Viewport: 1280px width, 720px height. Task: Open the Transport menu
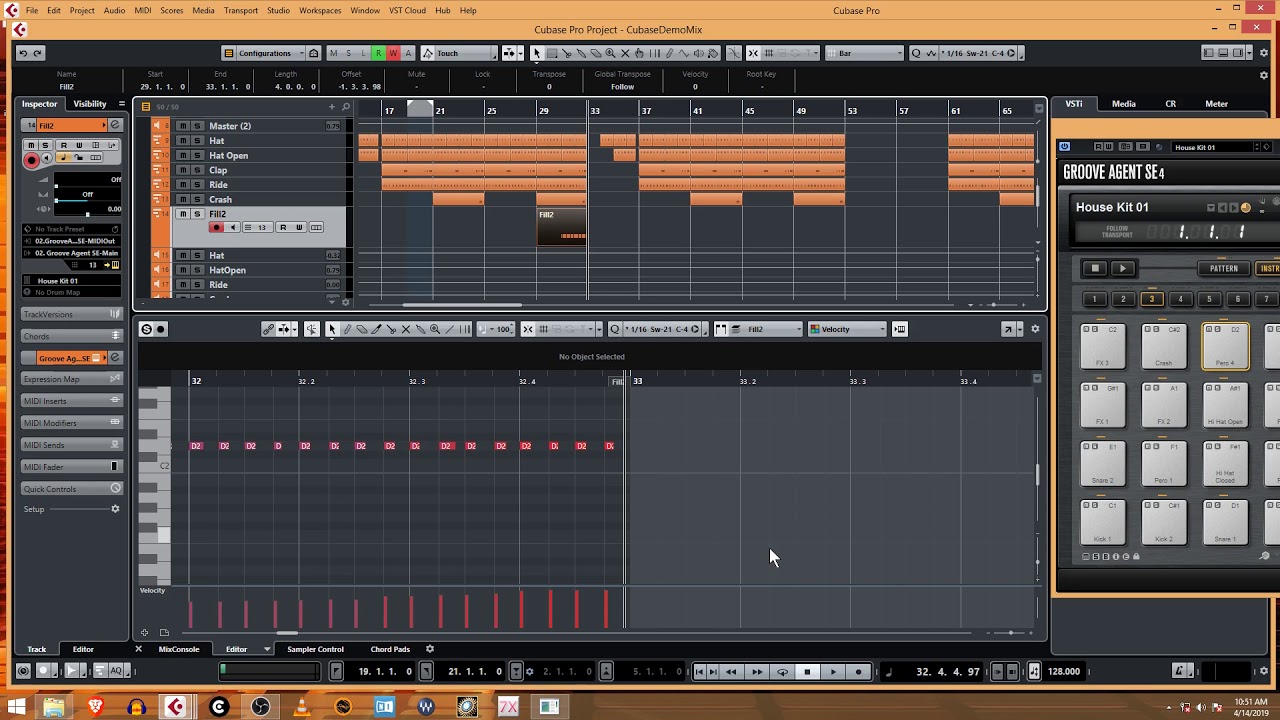pos(241,10)
